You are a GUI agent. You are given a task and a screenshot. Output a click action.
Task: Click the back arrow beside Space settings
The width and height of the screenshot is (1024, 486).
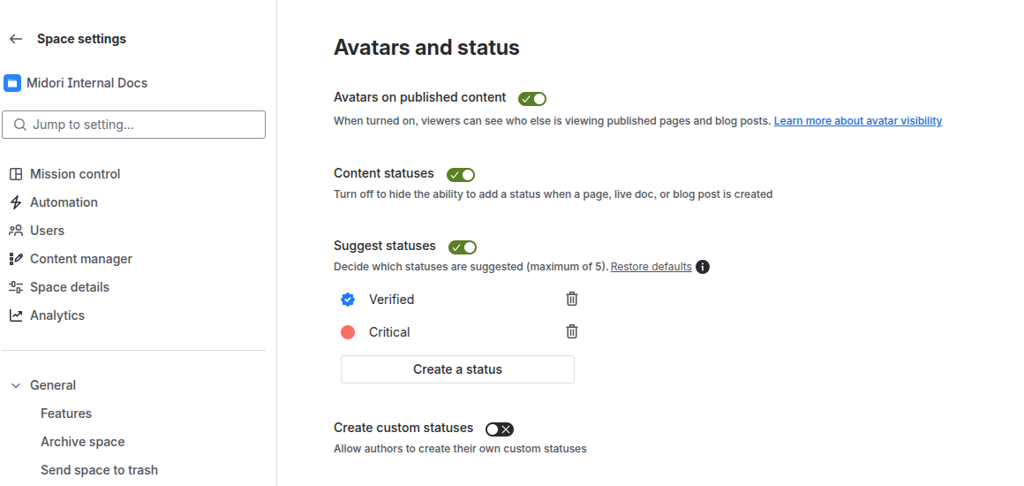[x=15, y=39]
